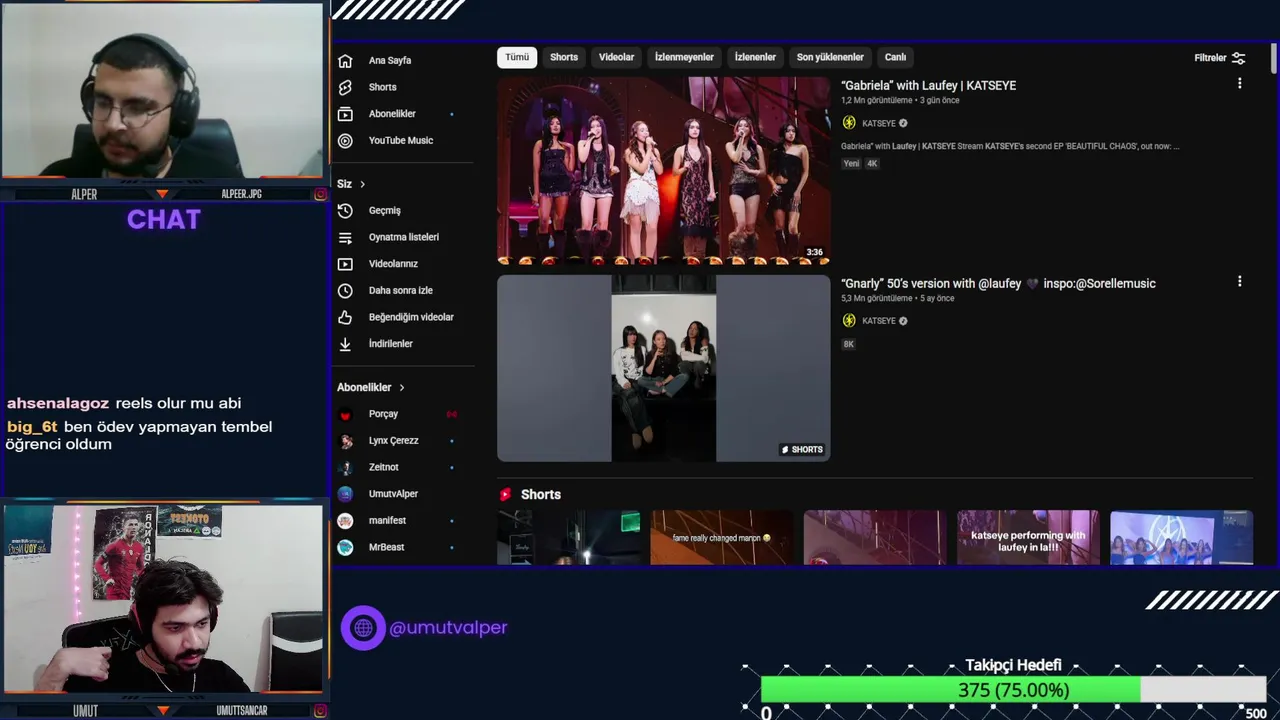The width and height of the screenshot is (1280, 720).
Task: Open the Shorts sidebar icon
Action: [x=345, y=87]
